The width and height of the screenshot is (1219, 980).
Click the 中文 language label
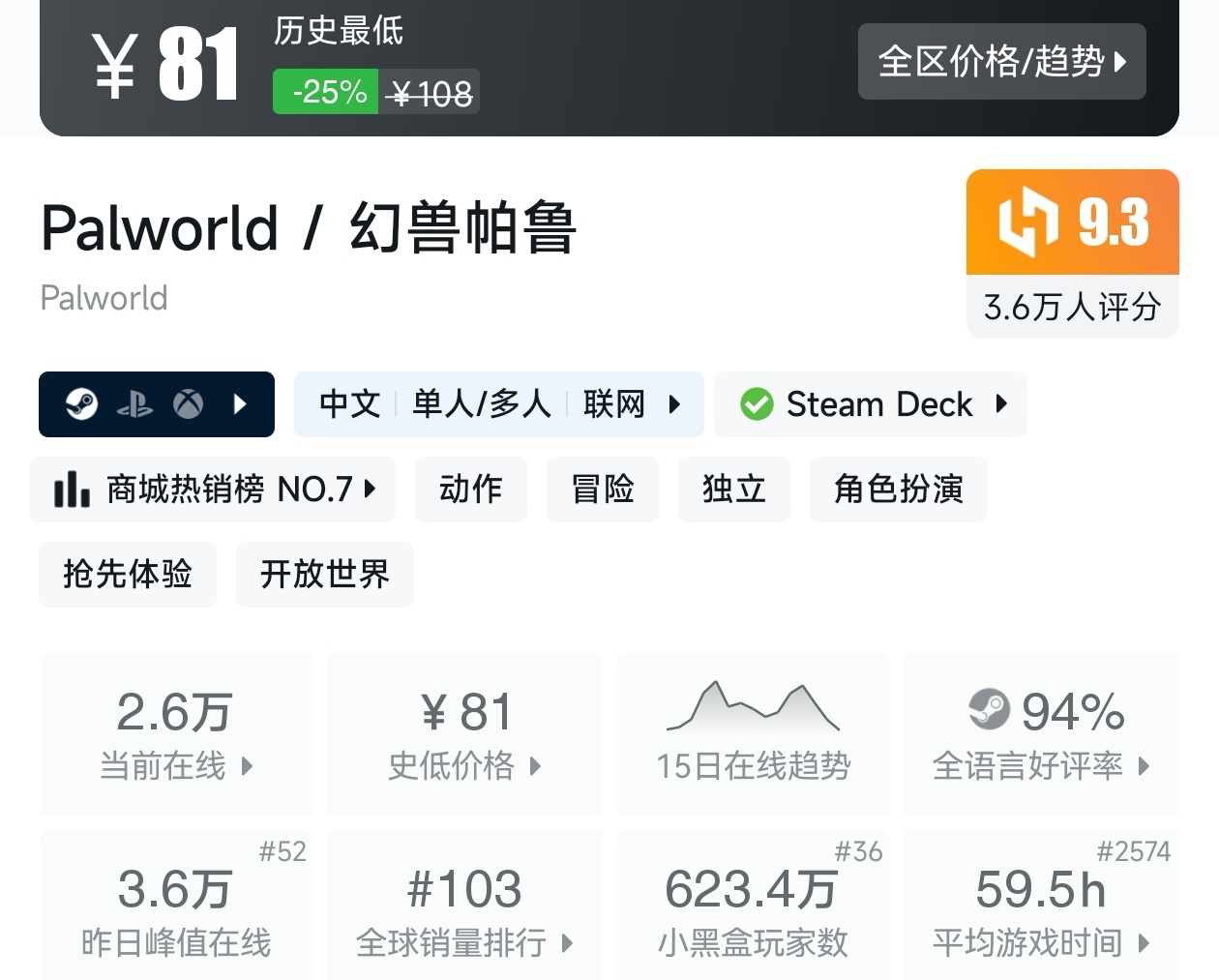[349, 403]
